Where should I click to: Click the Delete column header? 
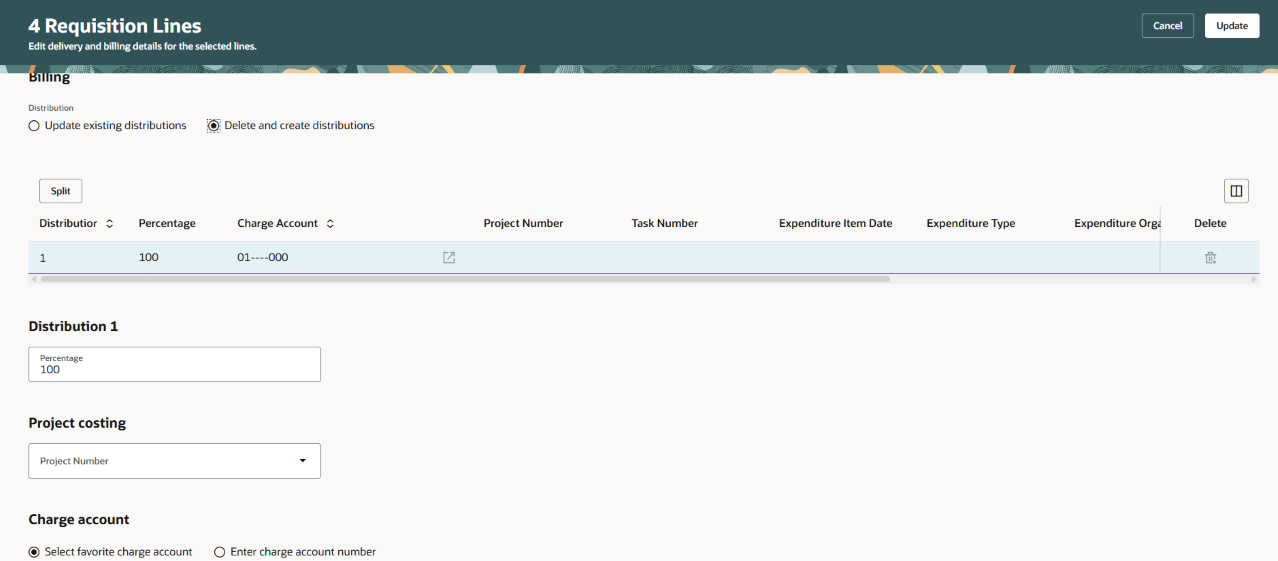coord(1210,224)
